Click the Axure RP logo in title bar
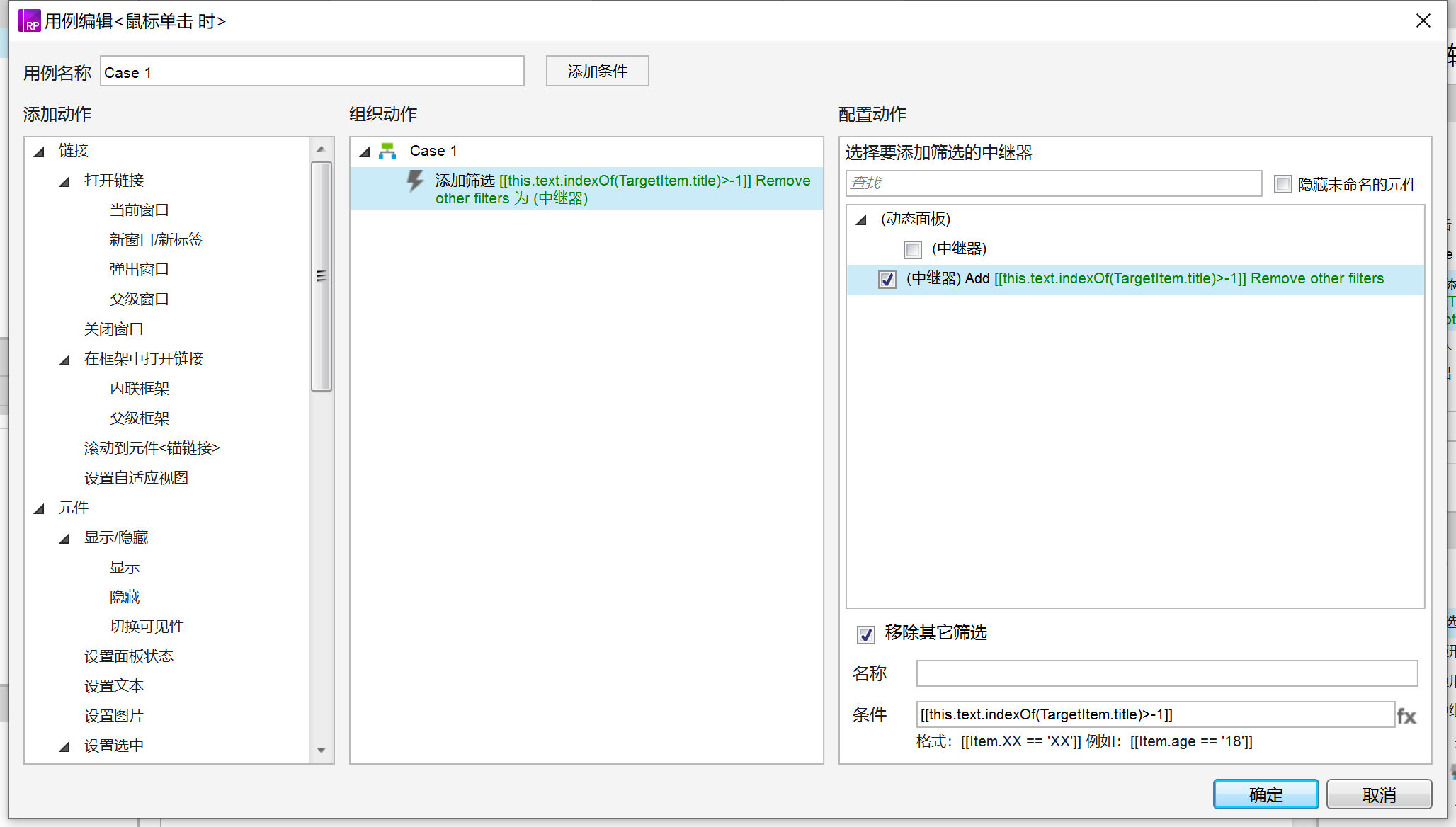 click(30, 21)
